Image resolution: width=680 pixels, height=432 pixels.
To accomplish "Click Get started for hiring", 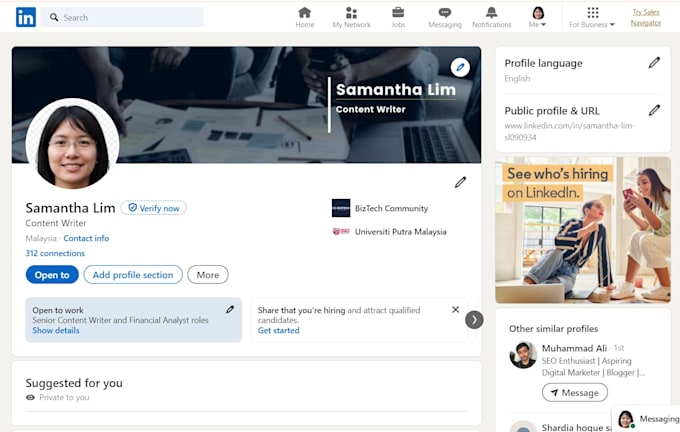I will 278,331.
